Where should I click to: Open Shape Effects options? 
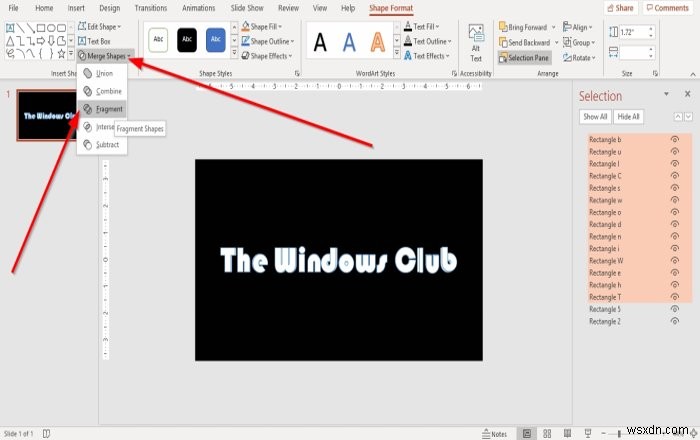tap(267, 56)
